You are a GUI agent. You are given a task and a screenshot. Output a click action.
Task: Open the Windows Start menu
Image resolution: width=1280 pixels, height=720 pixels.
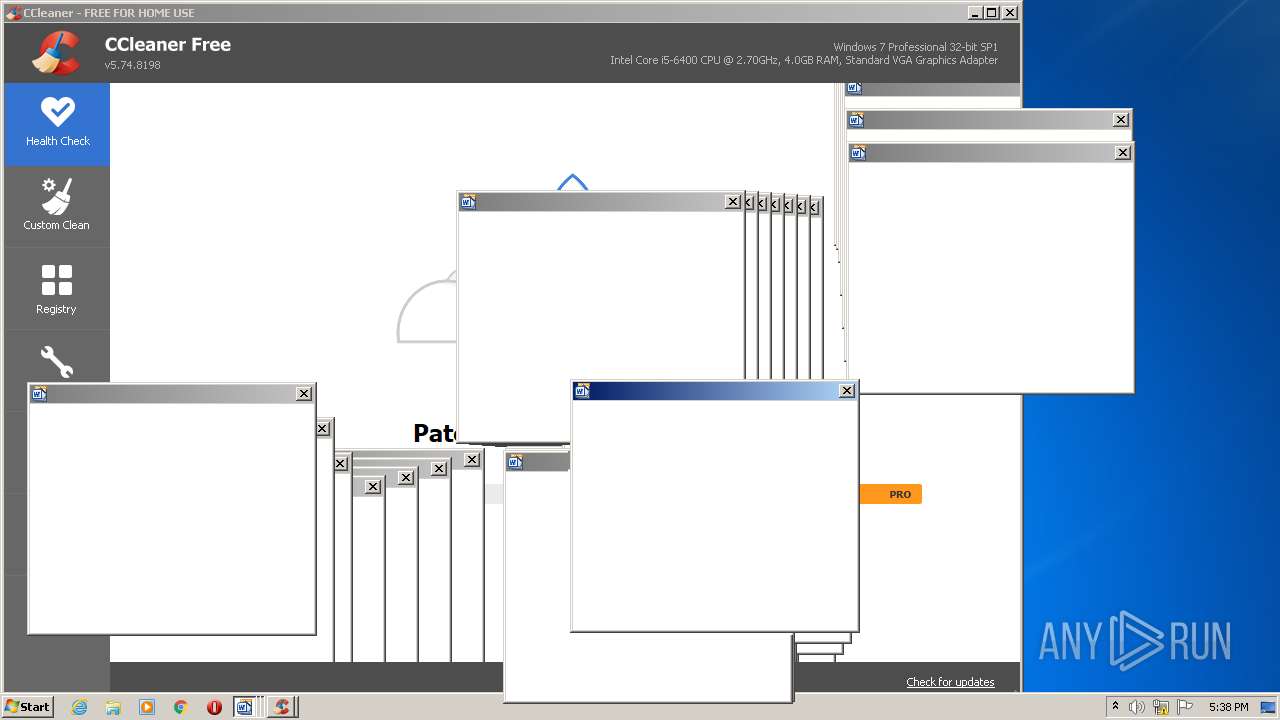27,707
